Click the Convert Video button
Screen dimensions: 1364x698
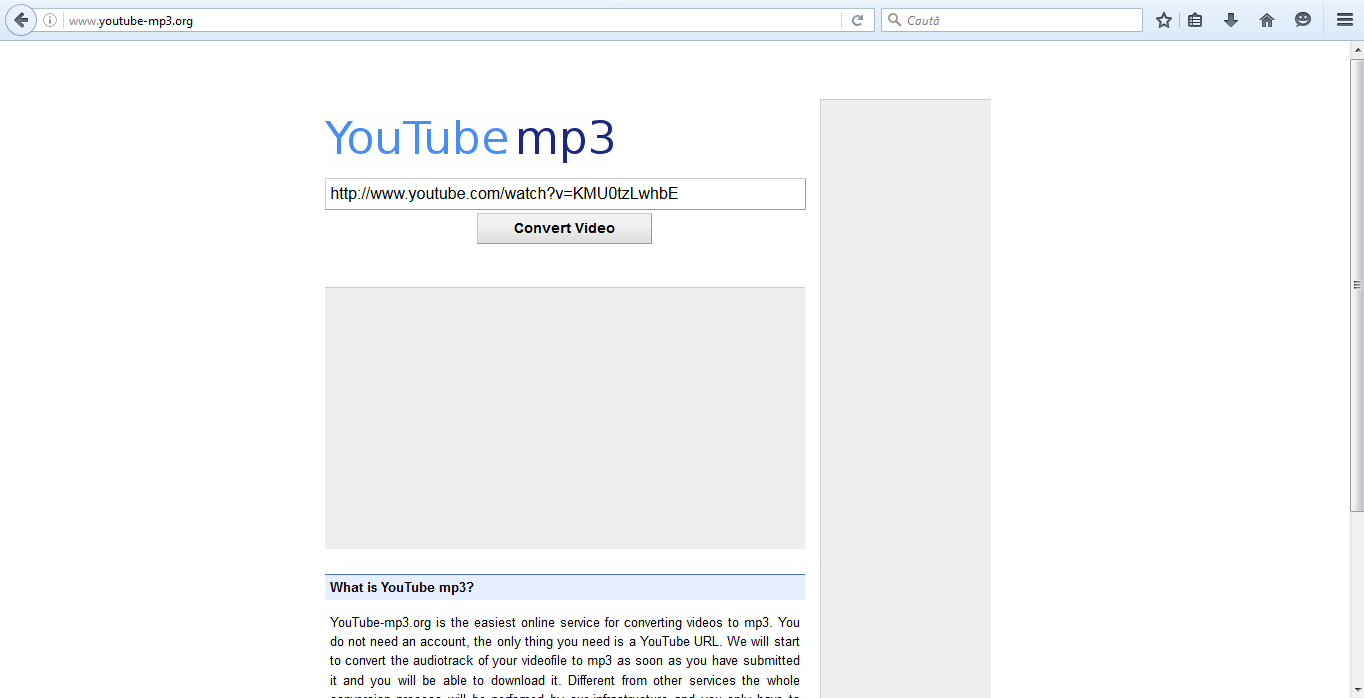coord(564,228)
